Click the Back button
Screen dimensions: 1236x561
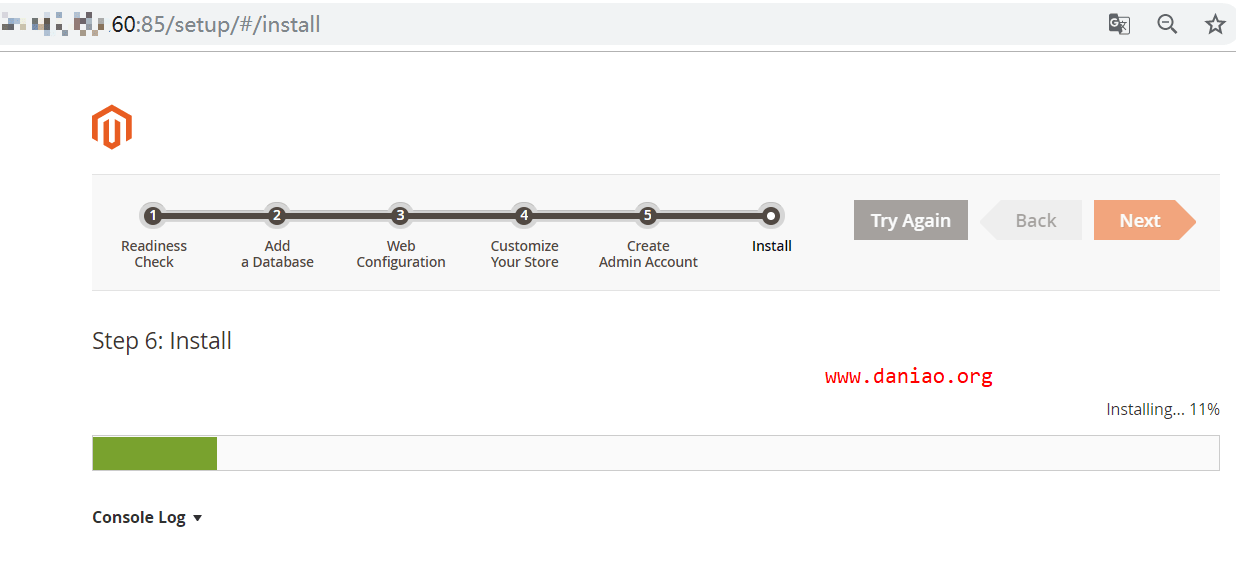pyautogui.click(x=1032, y=220)
